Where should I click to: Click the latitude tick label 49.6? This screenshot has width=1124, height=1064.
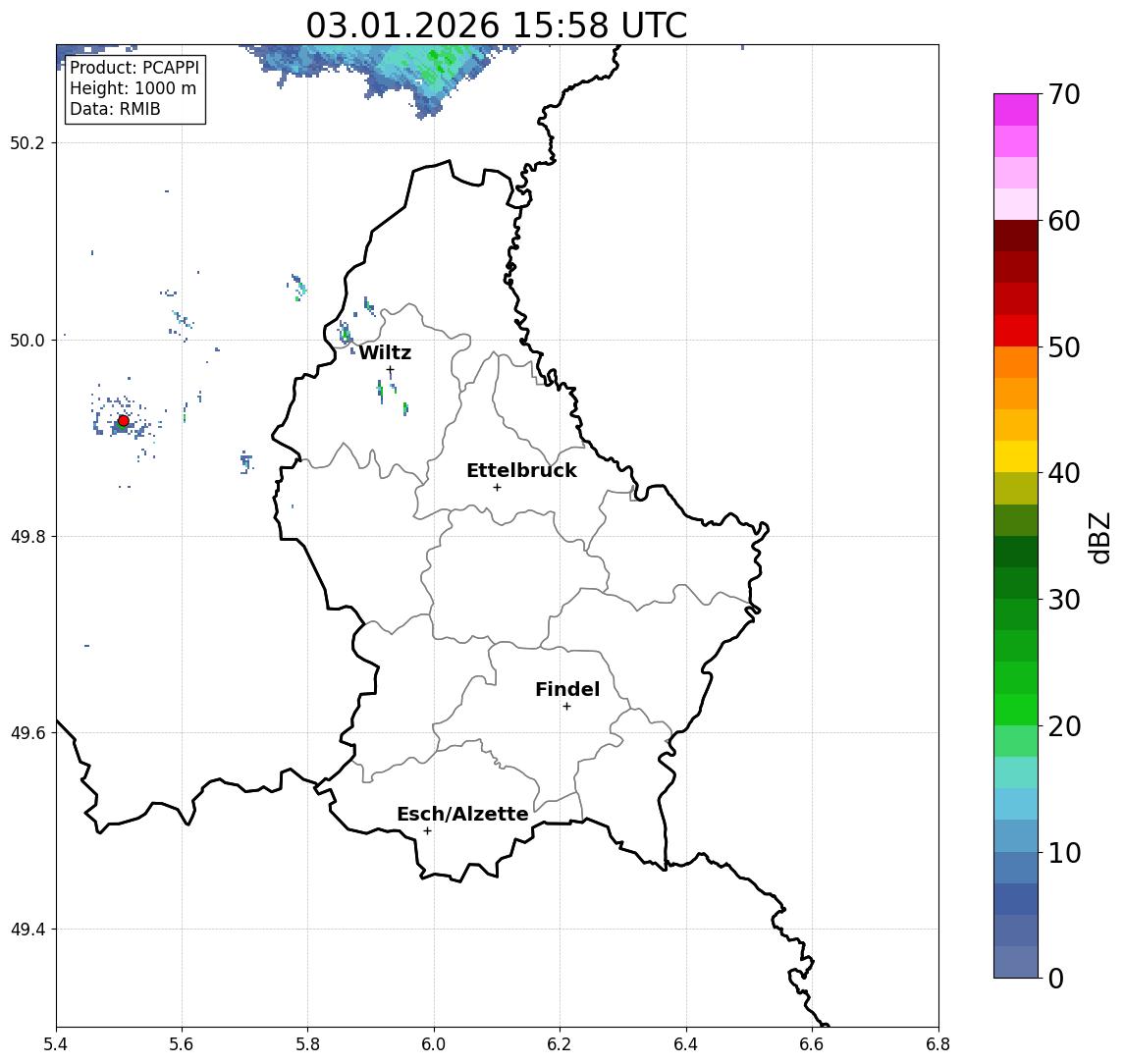point(27,733)
